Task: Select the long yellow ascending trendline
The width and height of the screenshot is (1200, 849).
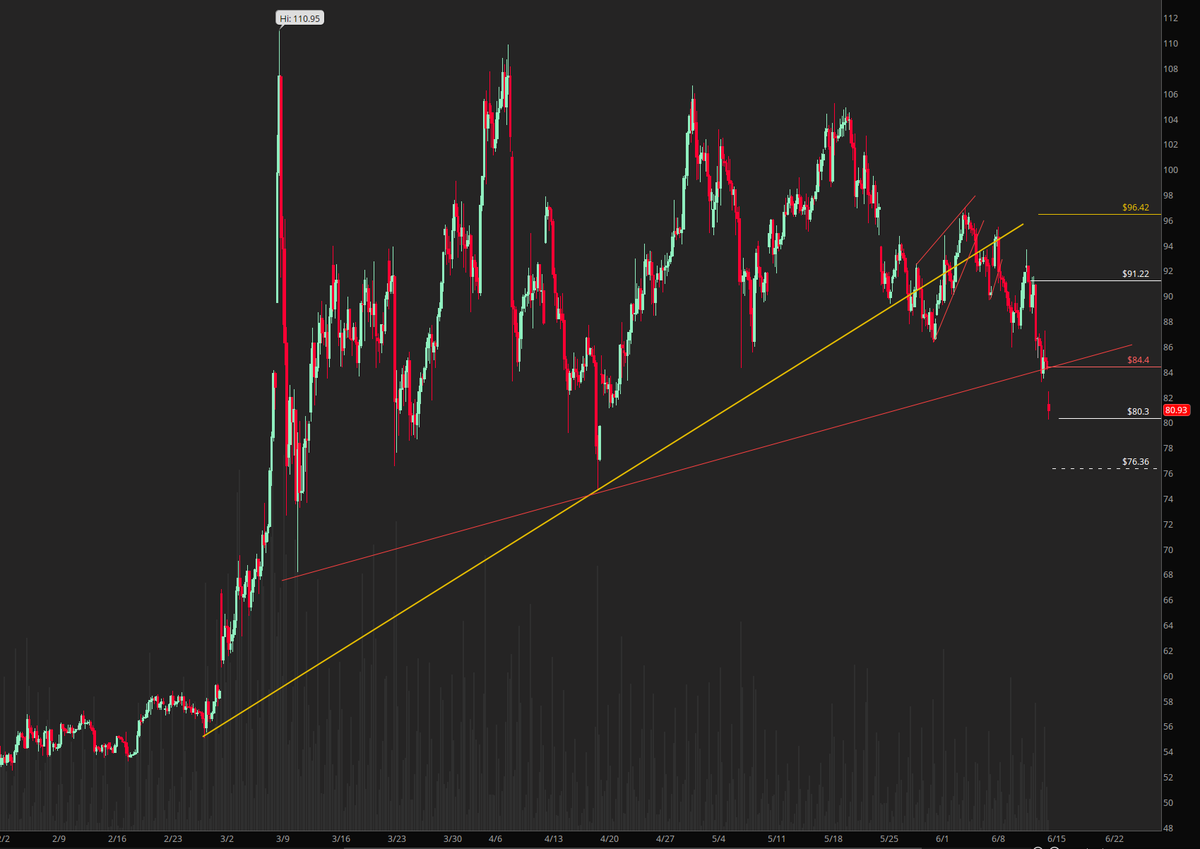Action: tap(614, 480)
